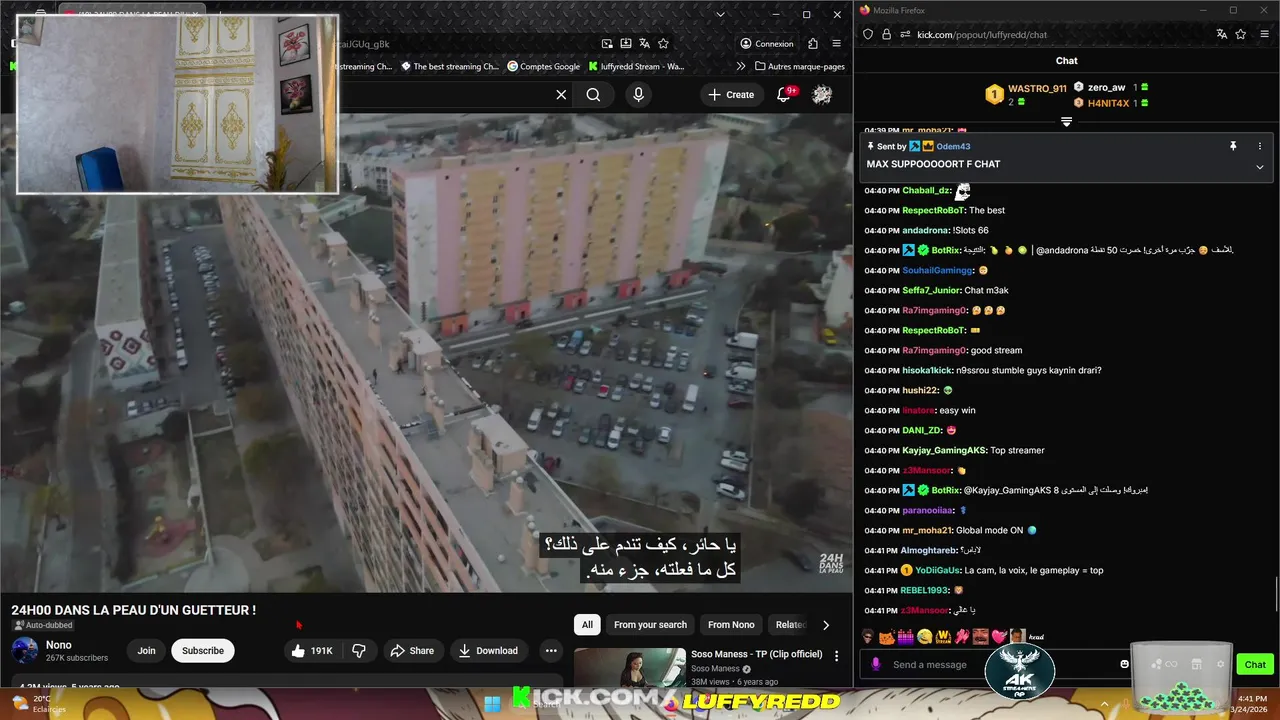Viewport: 1280px width, 720px height.
Task: Select the Related chip
Action: (x=790, y=625)
